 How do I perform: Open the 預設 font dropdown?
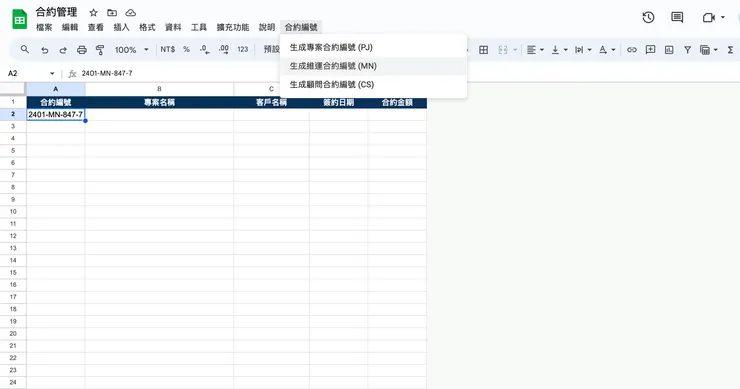271,49
